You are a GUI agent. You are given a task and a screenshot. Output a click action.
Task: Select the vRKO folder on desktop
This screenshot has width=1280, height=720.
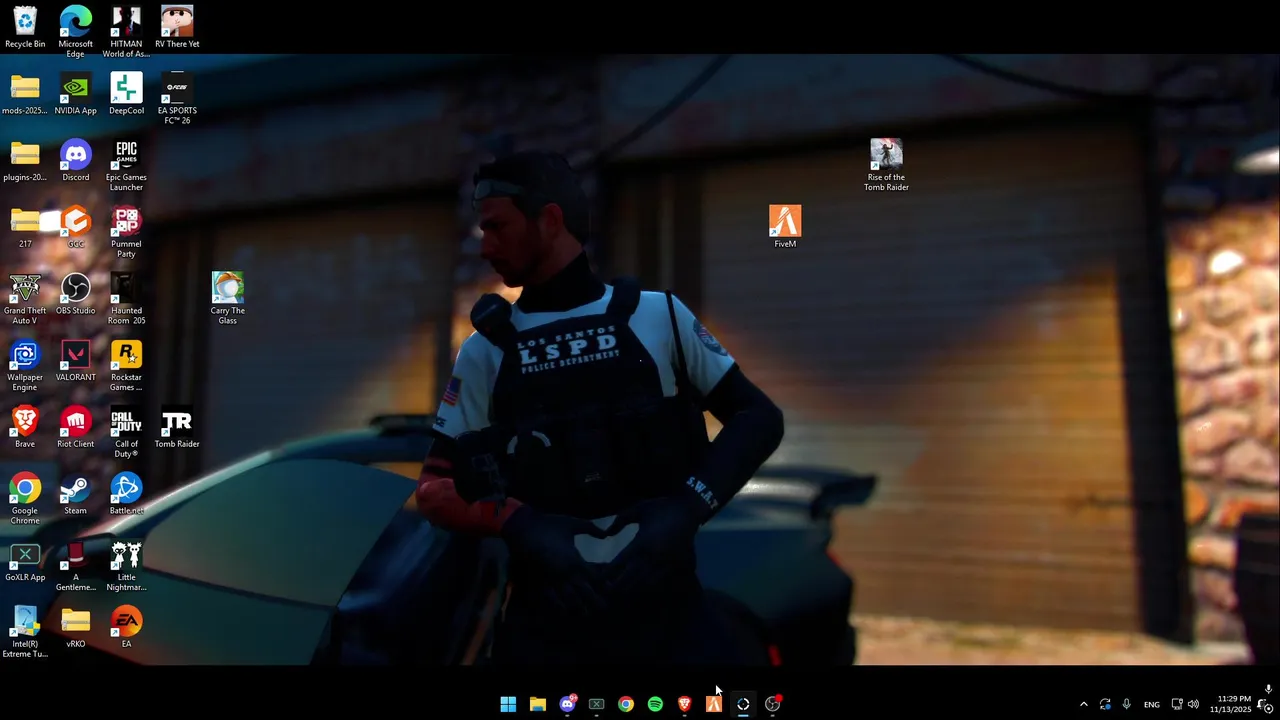point(76,627)
